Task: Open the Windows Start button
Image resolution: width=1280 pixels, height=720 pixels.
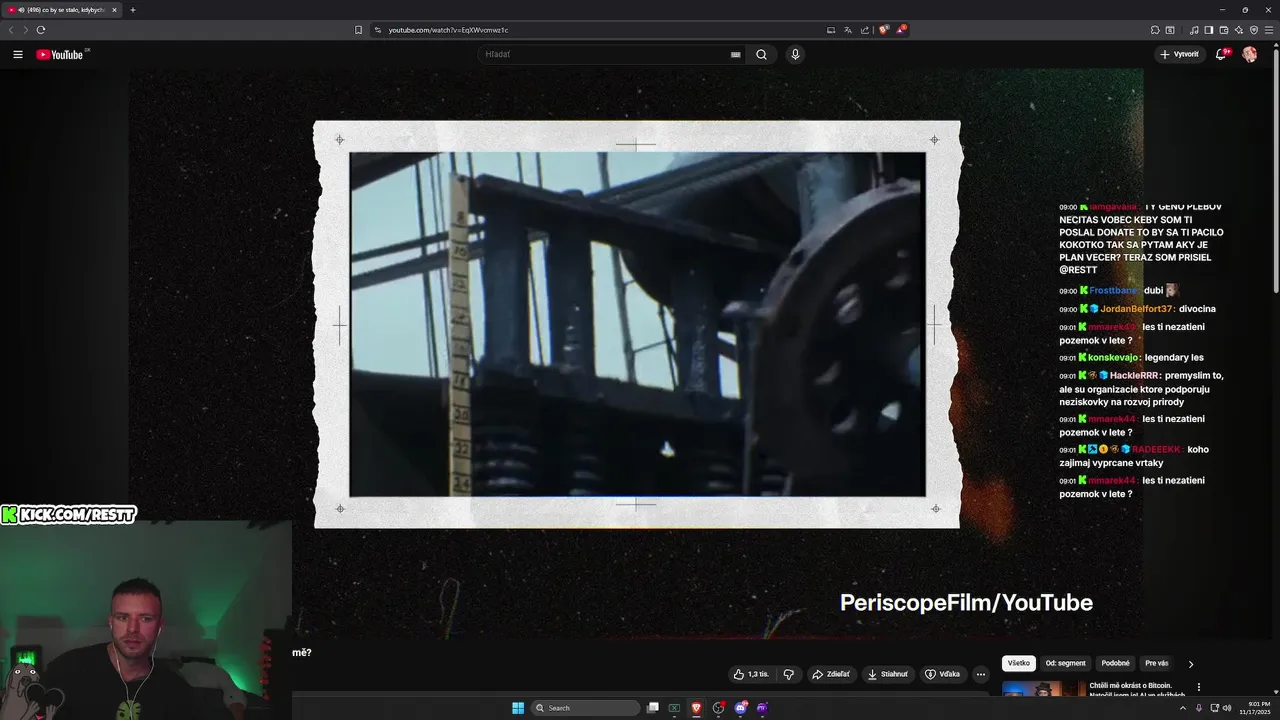Action: pos(518,708)
